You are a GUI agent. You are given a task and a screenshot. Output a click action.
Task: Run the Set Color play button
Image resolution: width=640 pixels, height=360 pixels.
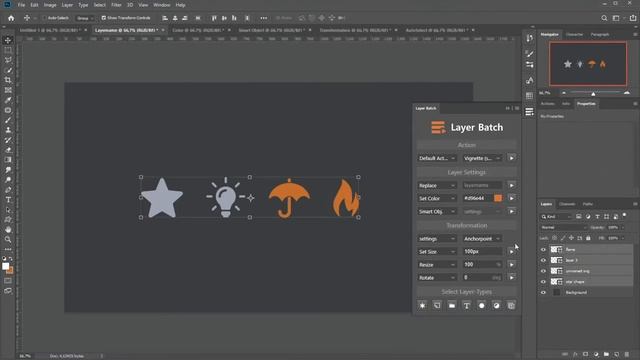[x=511, y=198]
